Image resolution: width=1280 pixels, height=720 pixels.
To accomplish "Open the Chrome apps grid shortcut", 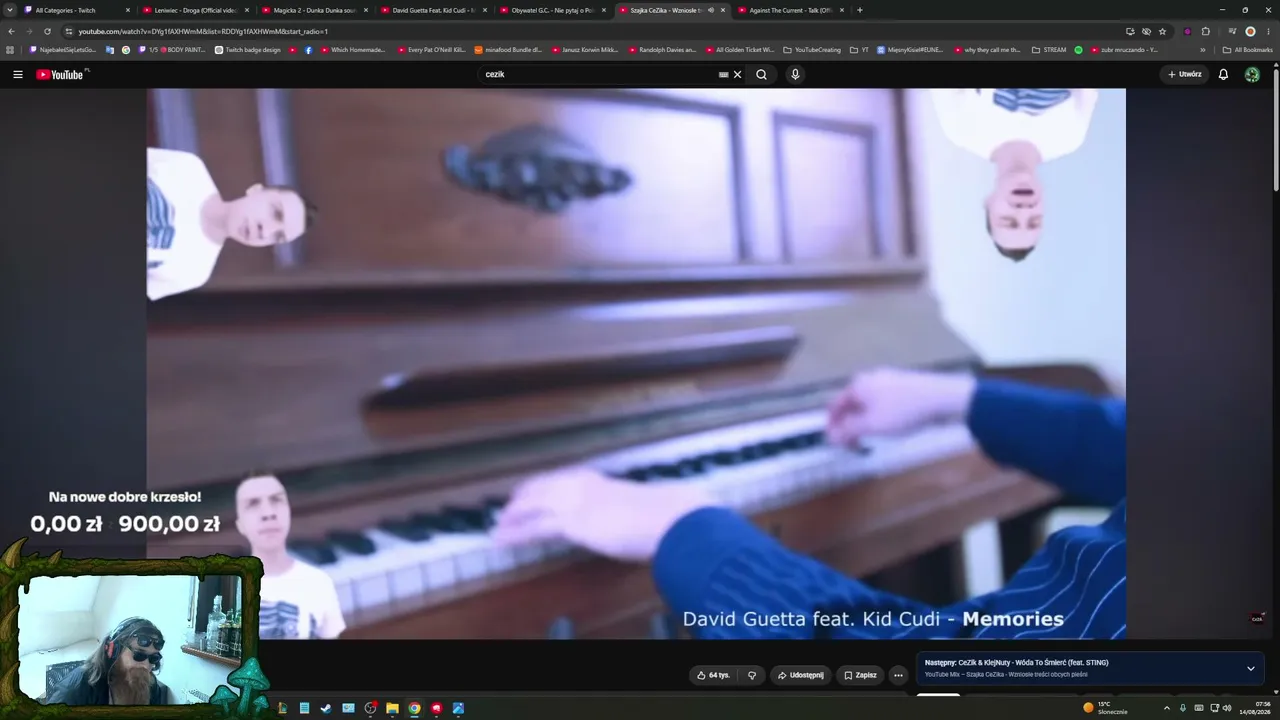I will (x=10, y=49).
